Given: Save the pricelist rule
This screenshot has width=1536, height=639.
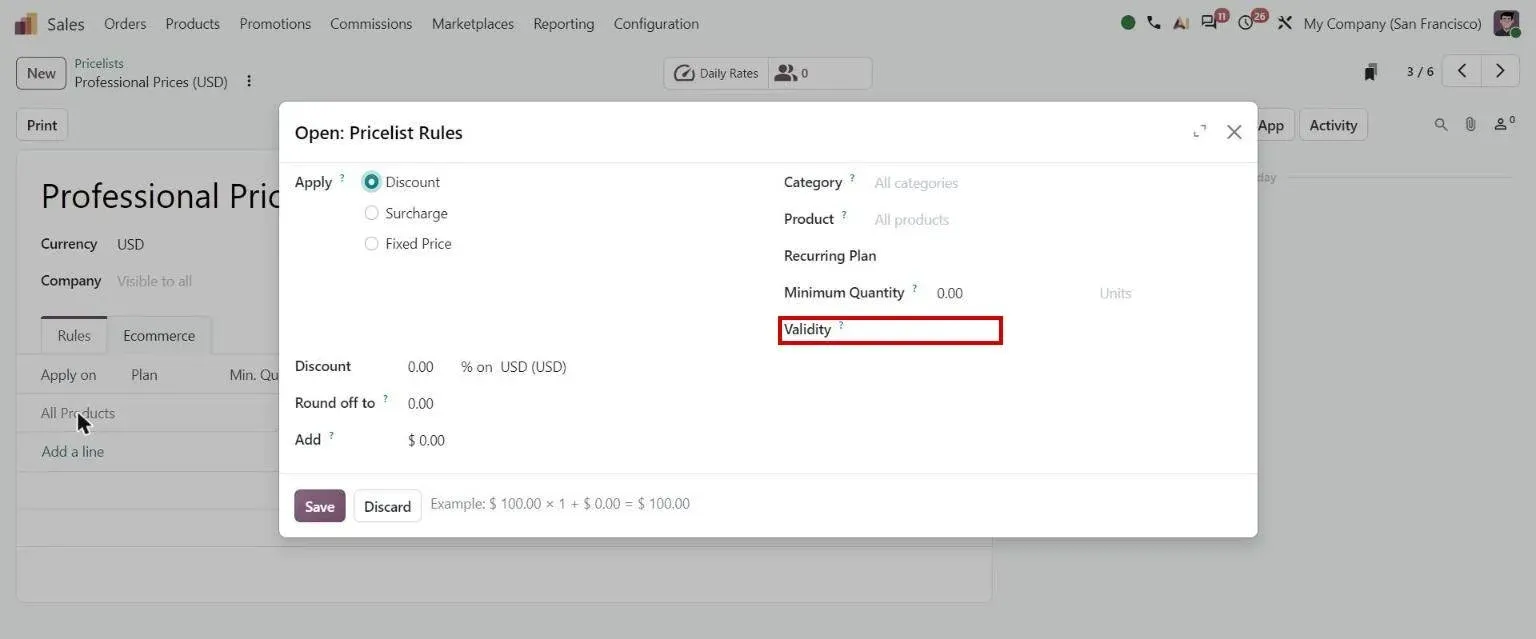Looking at the screenshot, I should (x=320, y=506).
